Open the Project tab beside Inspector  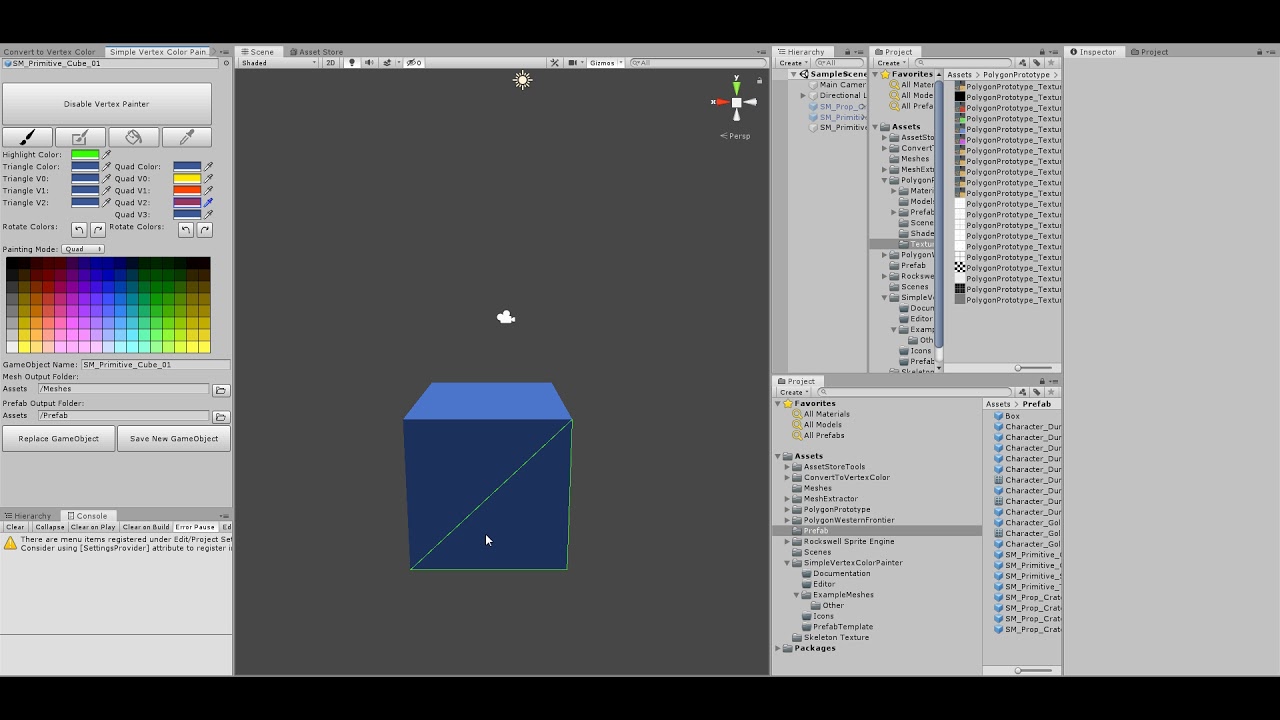1149,52
